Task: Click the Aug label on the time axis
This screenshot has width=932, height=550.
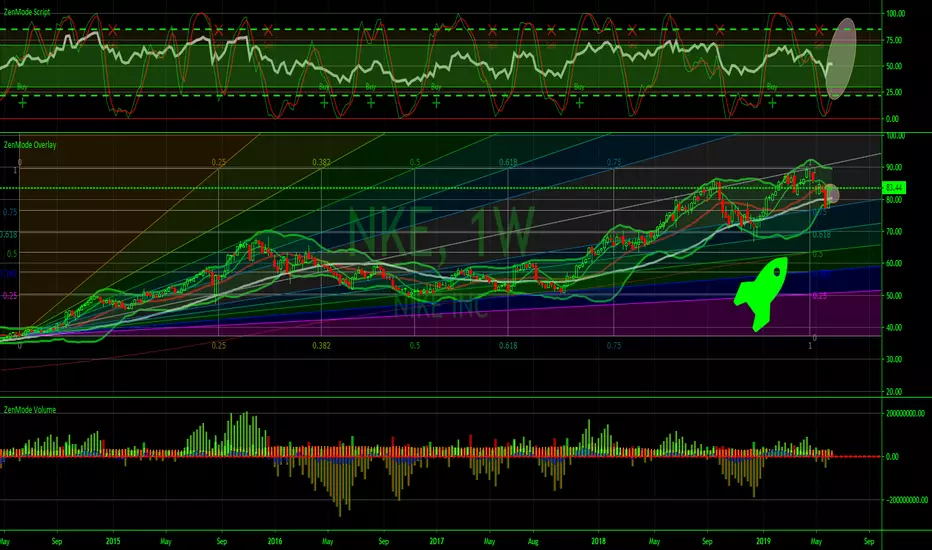Action: [x=533, y=541]
